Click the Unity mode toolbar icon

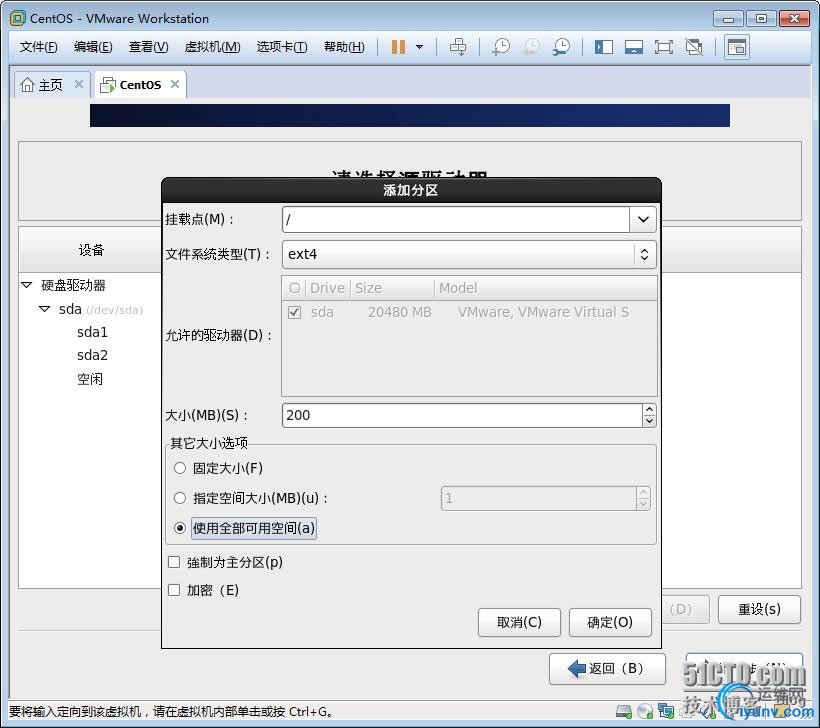(694, 47)
